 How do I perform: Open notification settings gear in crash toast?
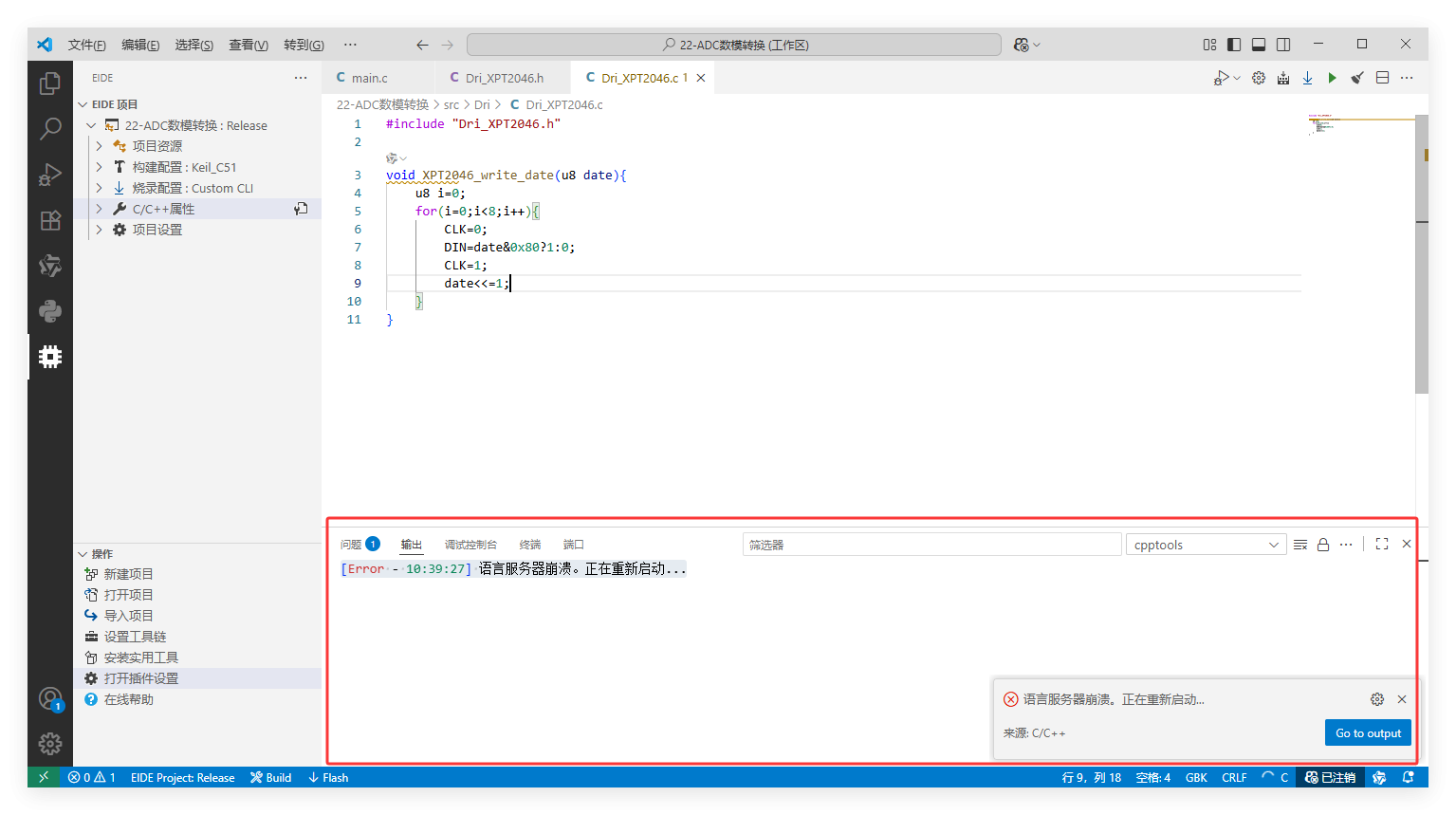tap(1377, 699)
